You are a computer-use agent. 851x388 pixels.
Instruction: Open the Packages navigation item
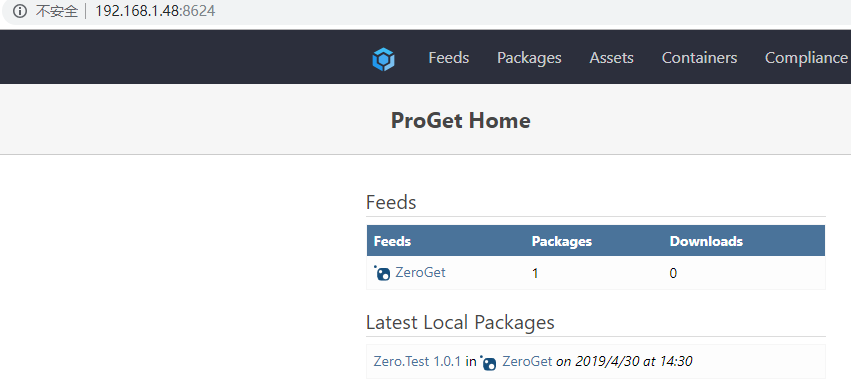pos(529,58)
